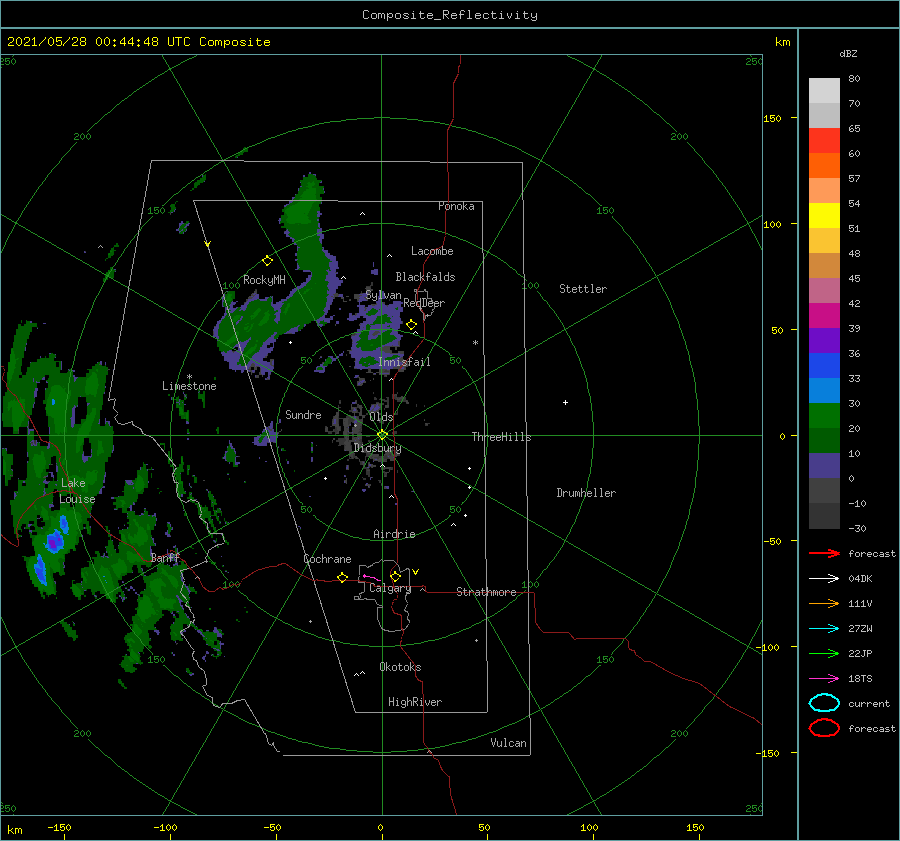
Task: Pick the blue swatch between 36 and 33
Action: click(x=824, y=366)
